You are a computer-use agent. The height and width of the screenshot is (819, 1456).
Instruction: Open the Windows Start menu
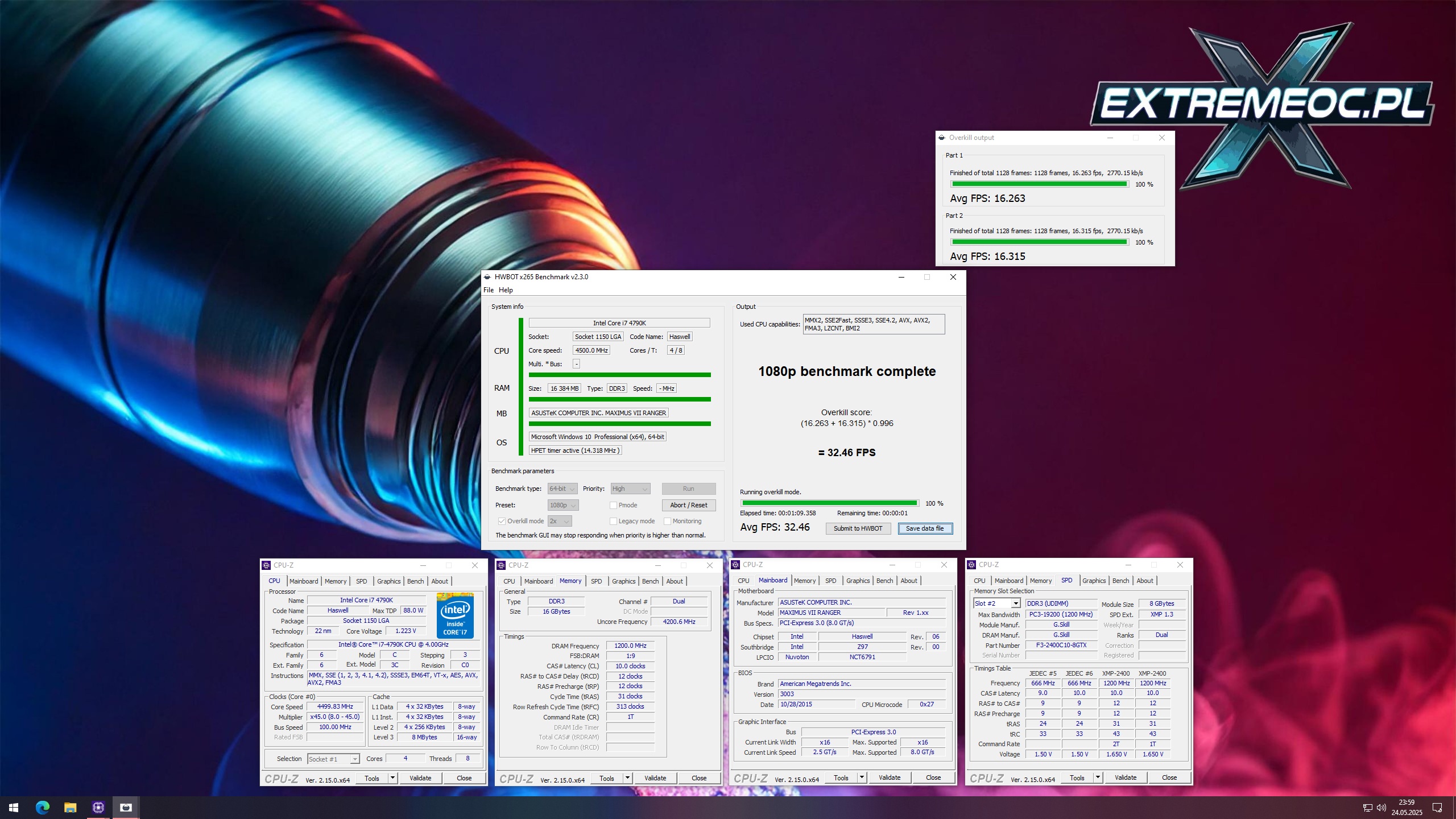[x=14, y=807]
